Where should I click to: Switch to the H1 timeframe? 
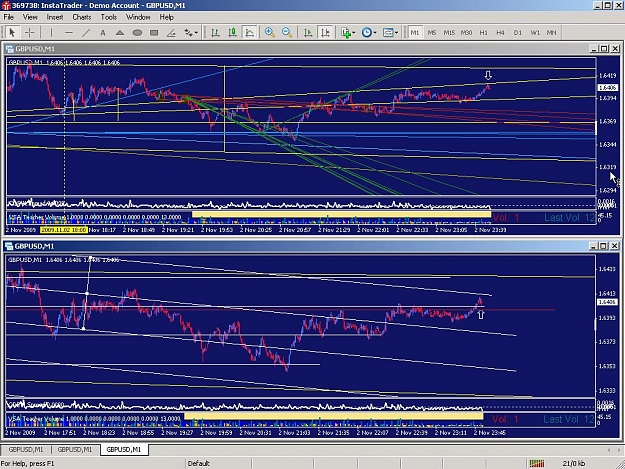tap(483, 32)
